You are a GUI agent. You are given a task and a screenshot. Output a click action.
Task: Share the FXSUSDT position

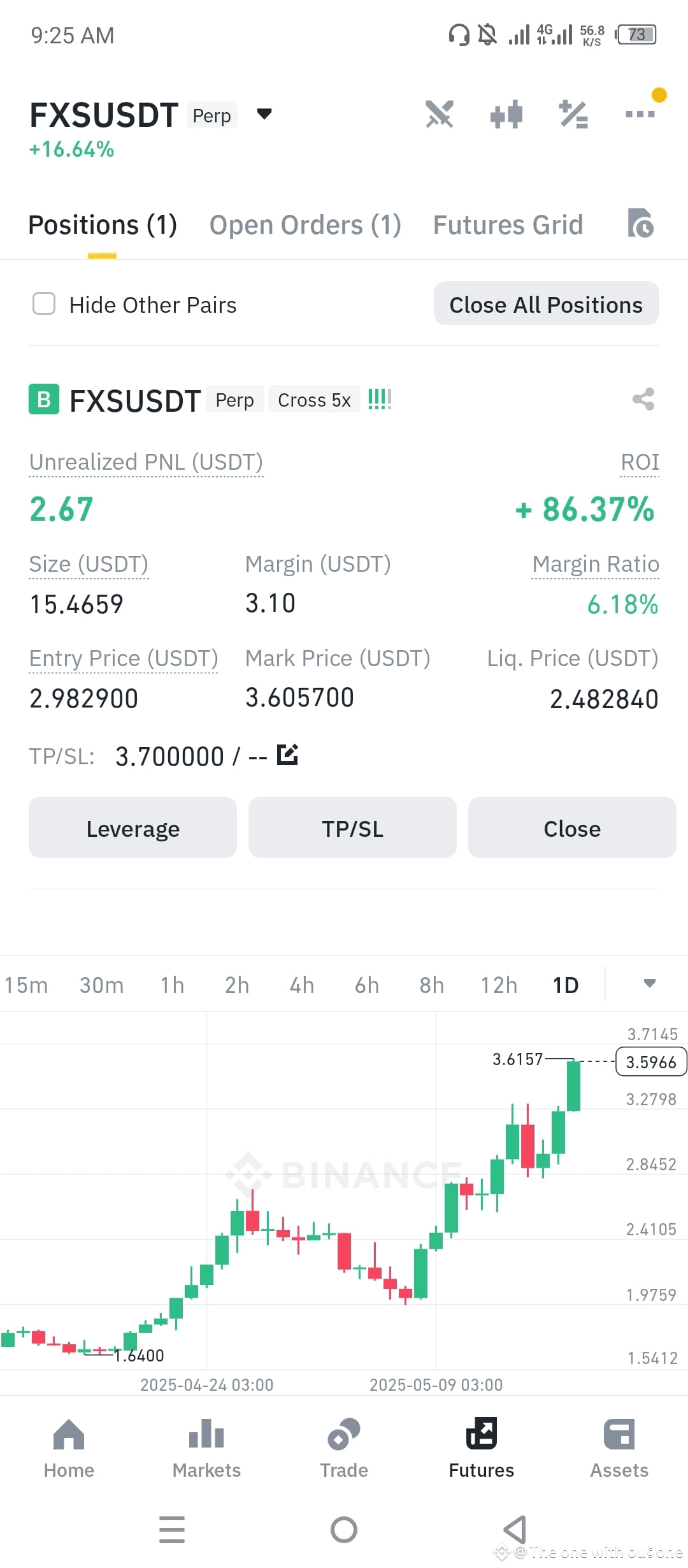pyautogui.click(x=643, y=400)
